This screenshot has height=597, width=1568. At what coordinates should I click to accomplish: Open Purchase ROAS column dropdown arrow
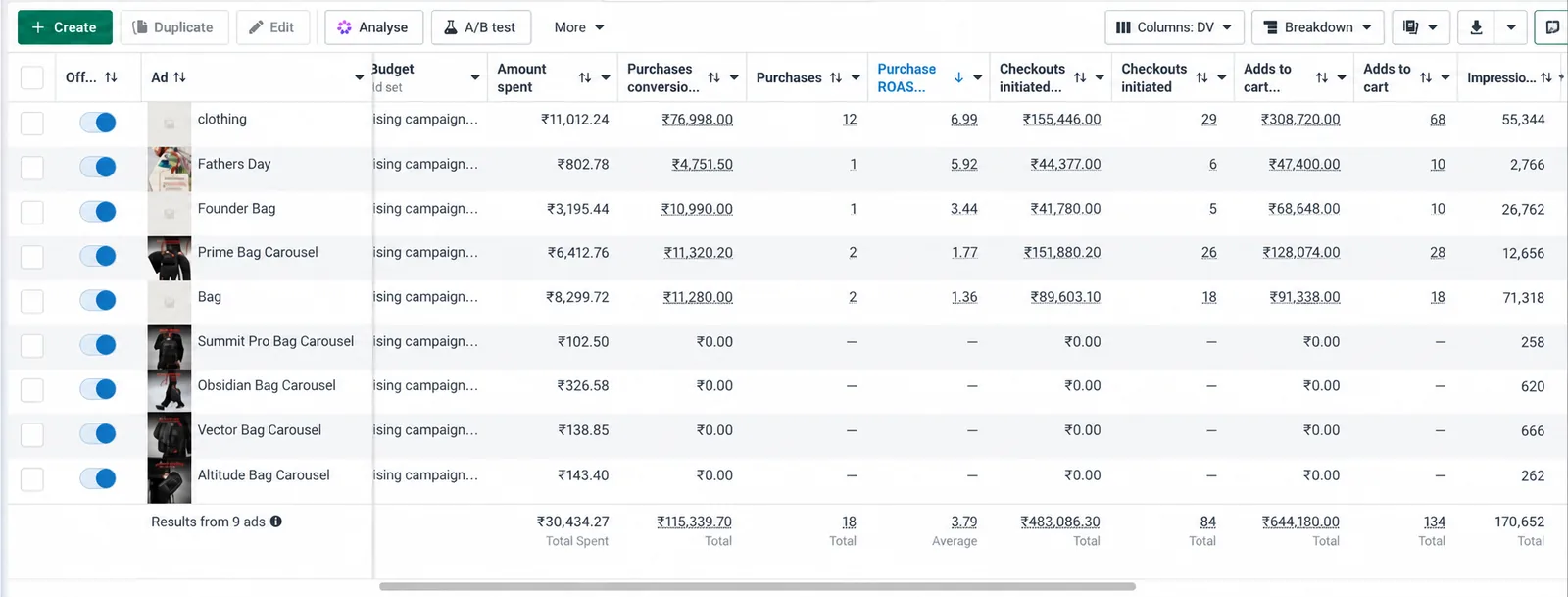[x=978, y=77]
